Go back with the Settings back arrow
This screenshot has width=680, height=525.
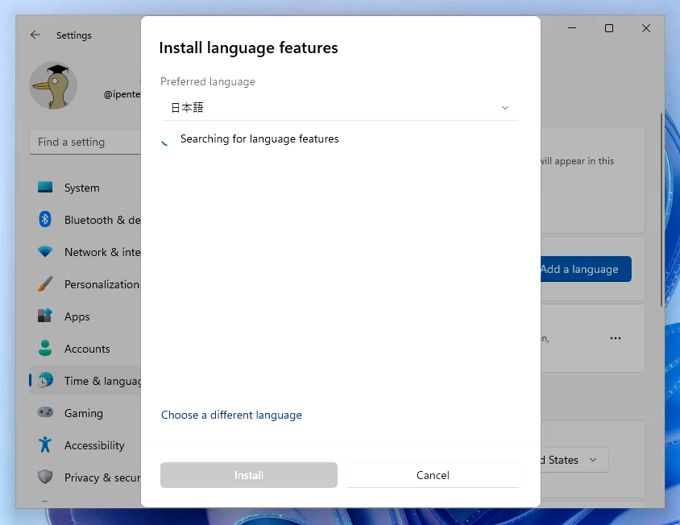[x=35, y=35]
